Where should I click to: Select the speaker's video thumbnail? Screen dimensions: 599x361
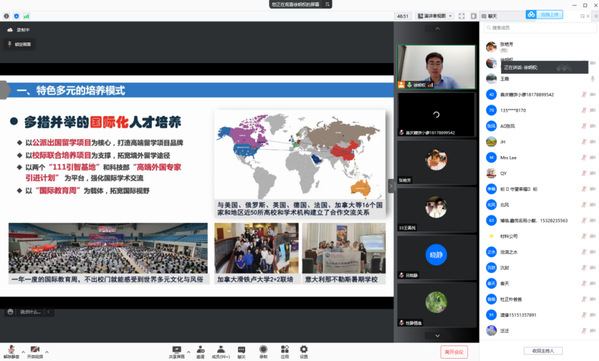(x=436, y=67)
